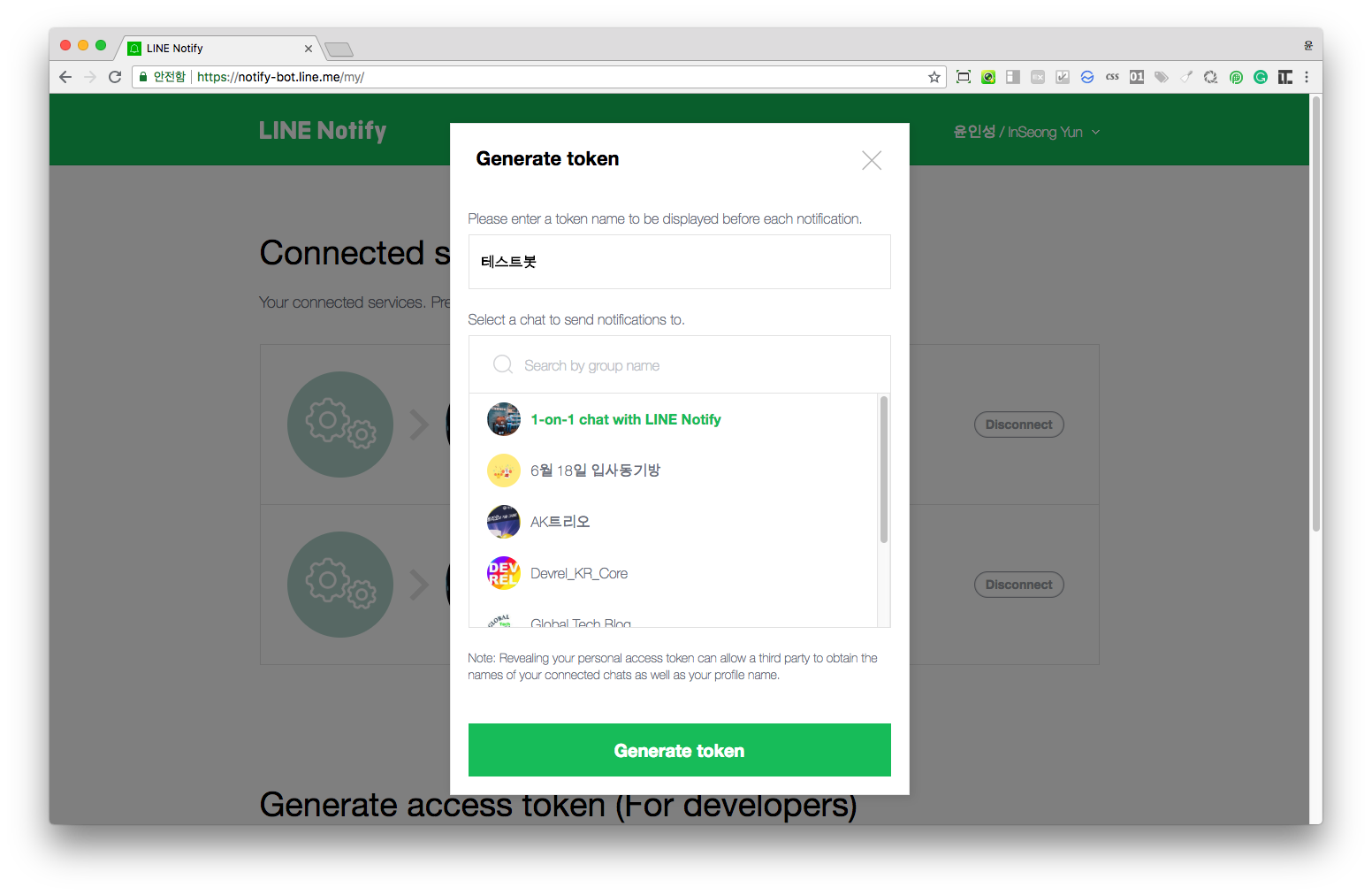The height and width of the screenshot is (895, 1372).
Task: Click the secure lock icon
Action: click(x=143, y=77)
